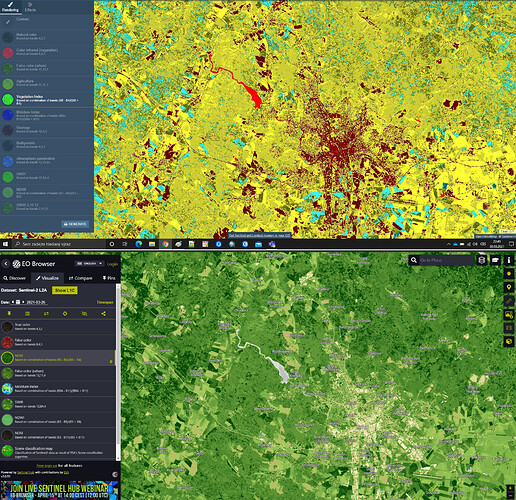Select the False color layer thumbnail
The width and height of the screenshot is (516, 500).
pyautogui.click(x=7, y=342)
